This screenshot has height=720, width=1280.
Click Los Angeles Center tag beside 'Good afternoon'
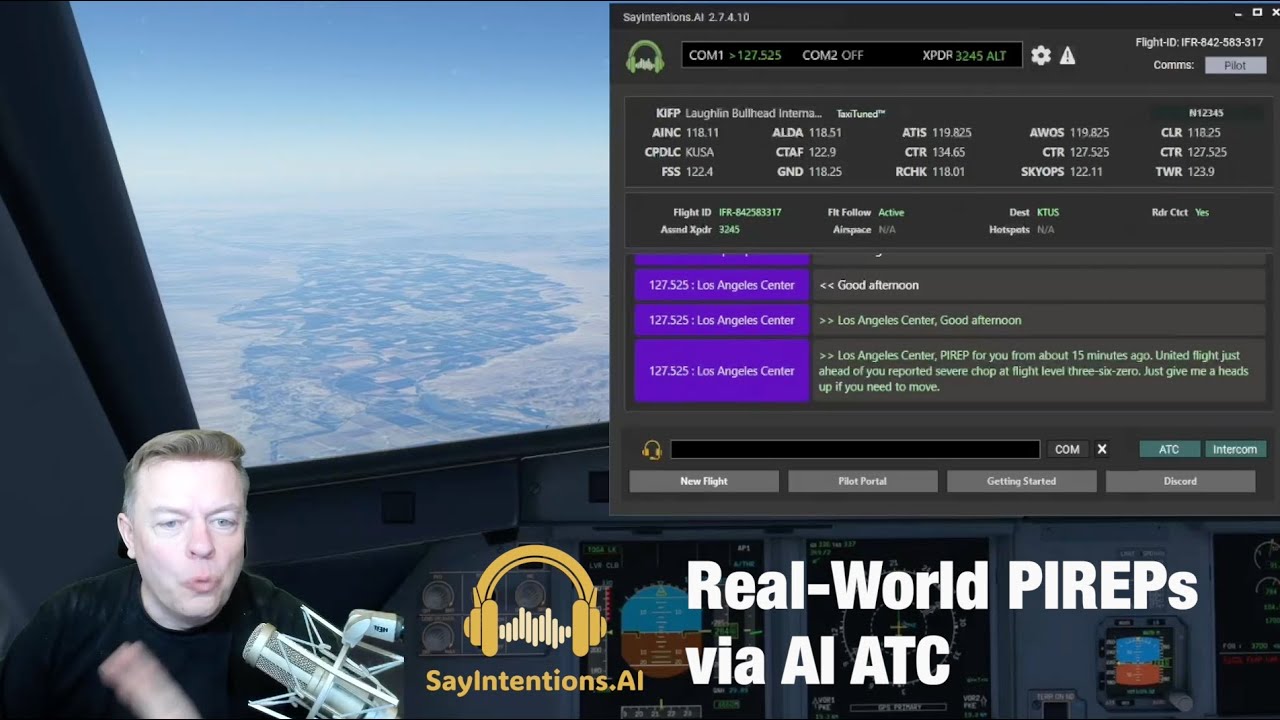(721, 285)
